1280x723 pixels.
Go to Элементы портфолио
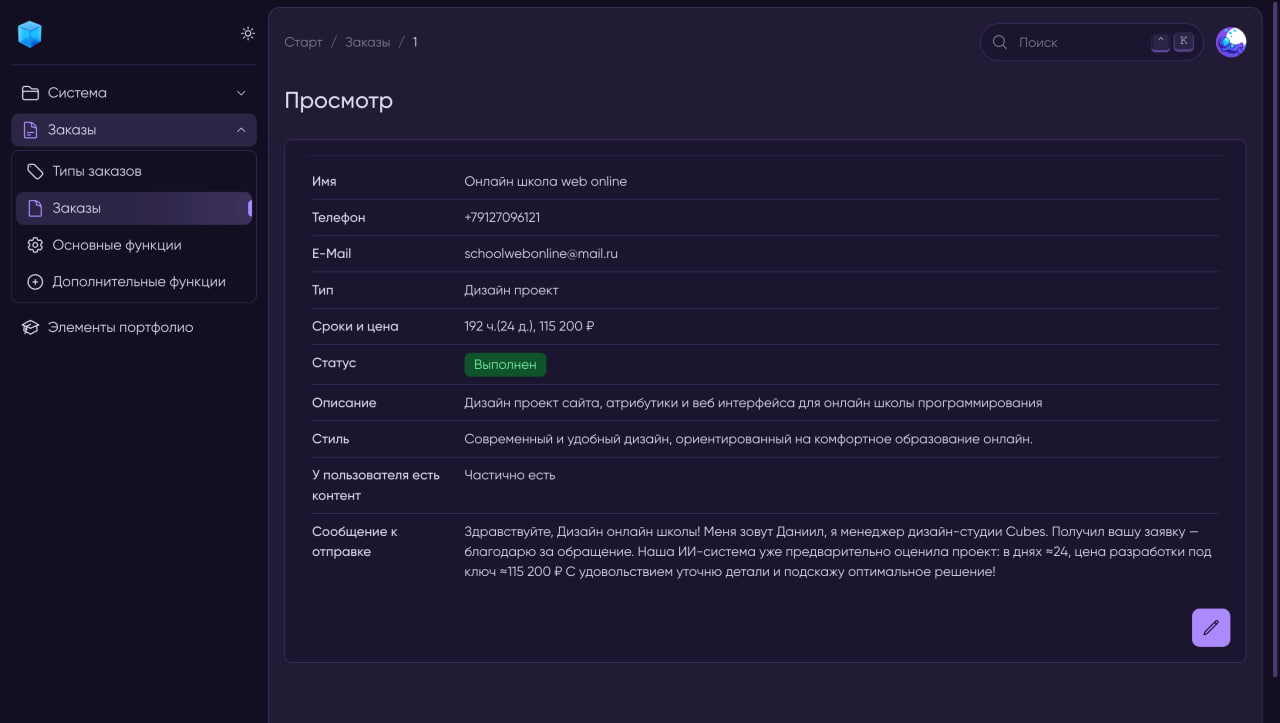tap(120, 327)
